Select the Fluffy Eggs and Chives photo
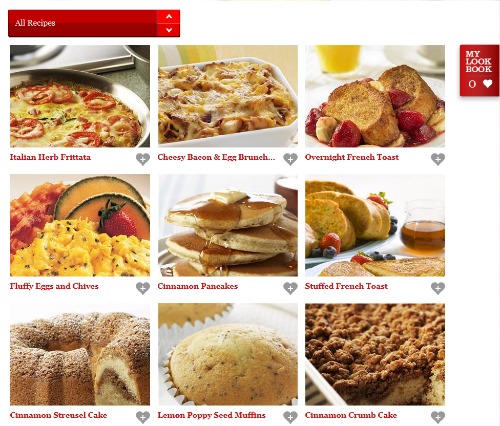 [x=80, y=225]
